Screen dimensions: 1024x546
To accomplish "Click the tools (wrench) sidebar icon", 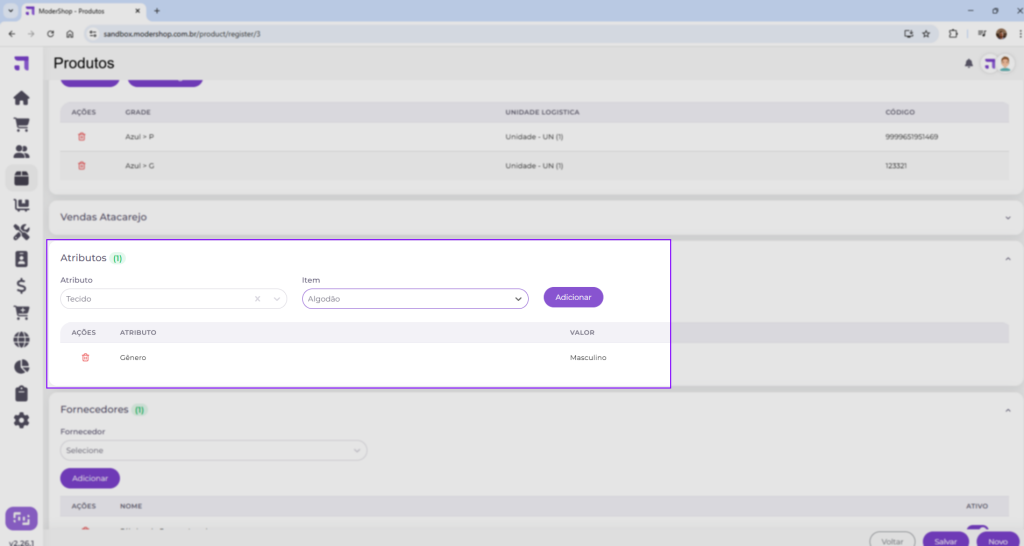I will tap(21, 232).
